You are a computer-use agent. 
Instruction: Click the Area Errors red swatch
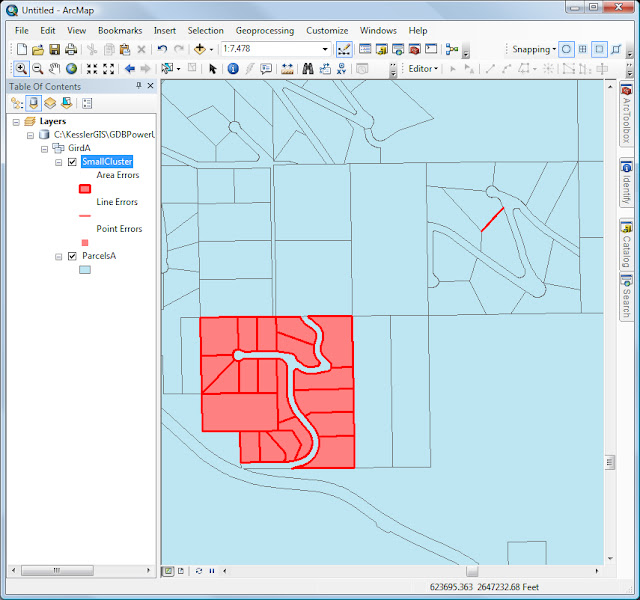point(85,188)
